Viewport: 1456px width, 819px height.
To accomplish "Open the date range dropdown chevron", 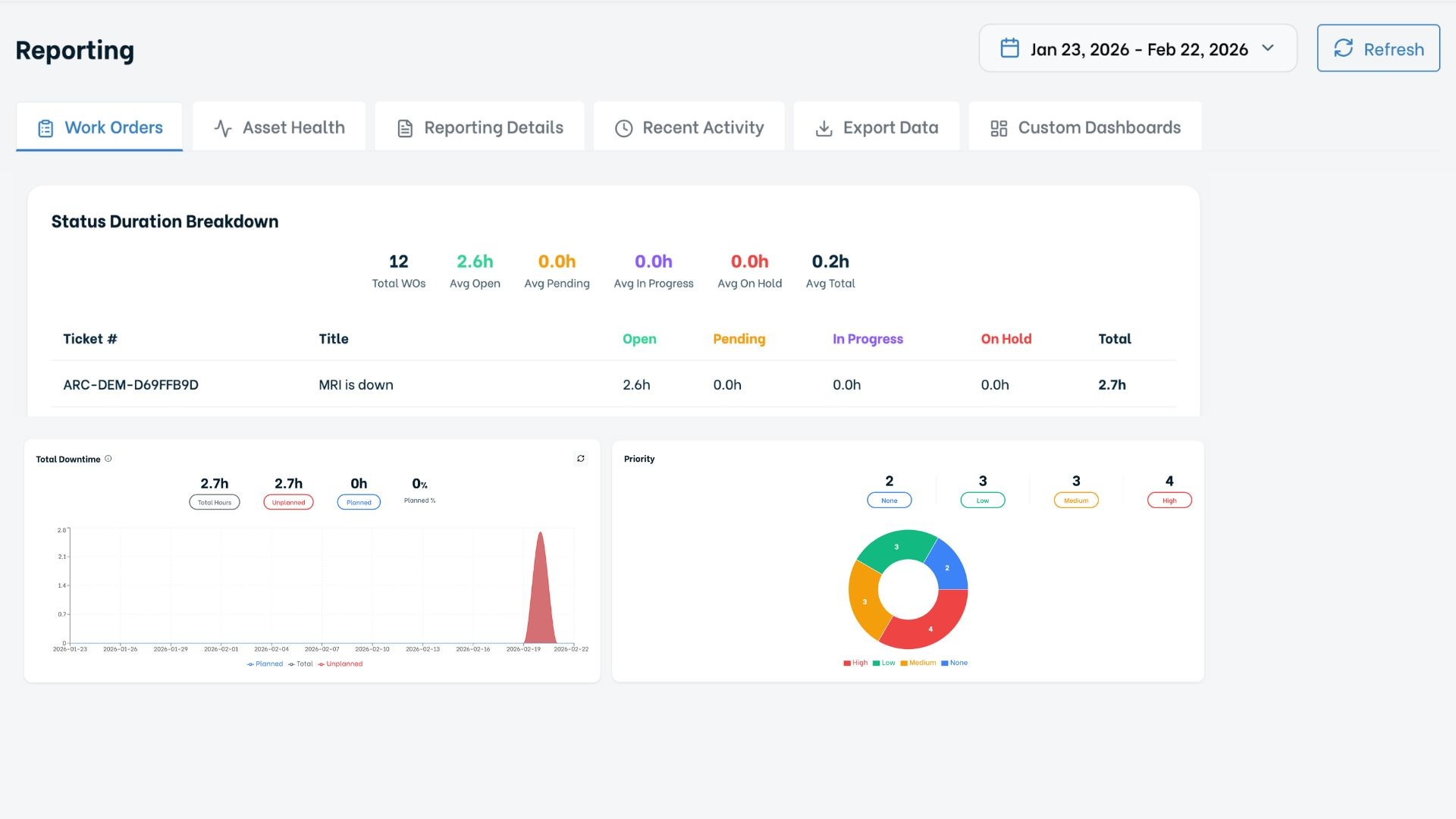I will click(1267, 49).
